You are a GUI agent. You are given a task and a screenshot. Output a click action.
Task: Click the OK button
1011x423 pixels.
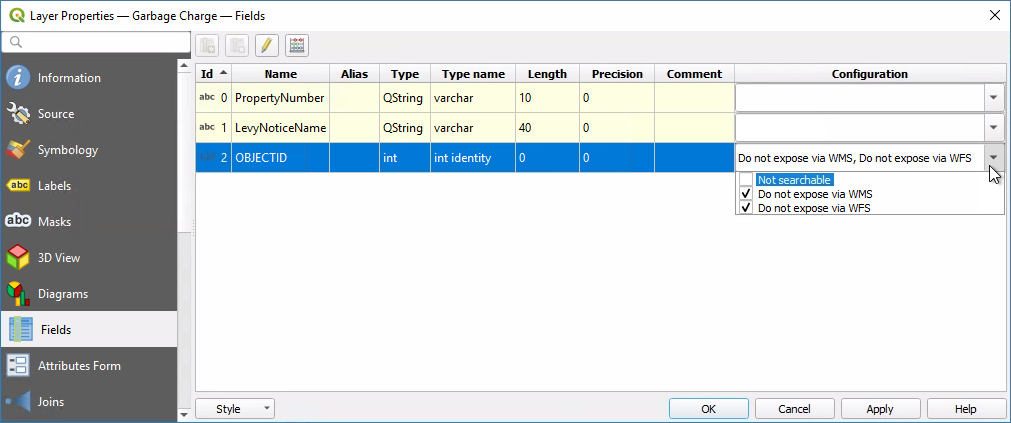708,409
